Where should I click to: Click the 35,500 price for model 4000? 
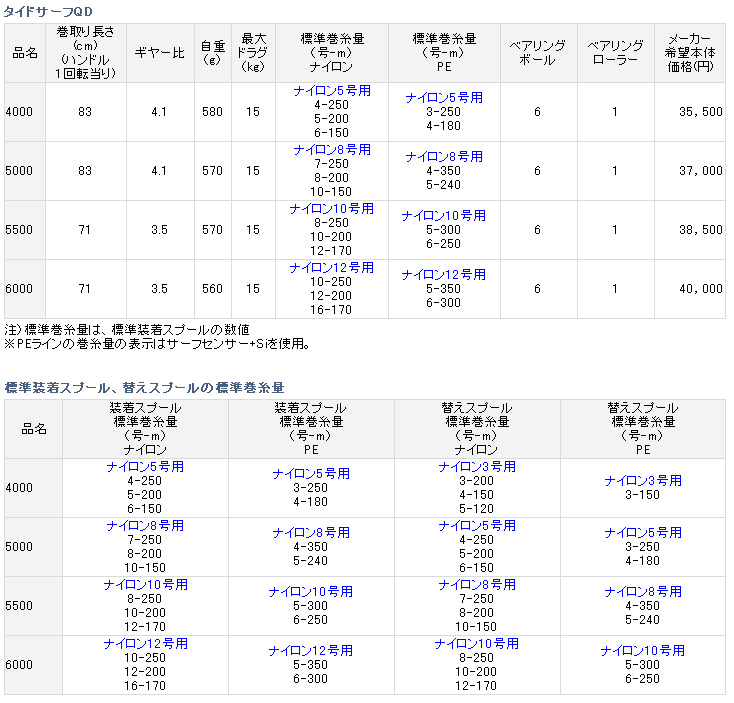pos(700,112)
